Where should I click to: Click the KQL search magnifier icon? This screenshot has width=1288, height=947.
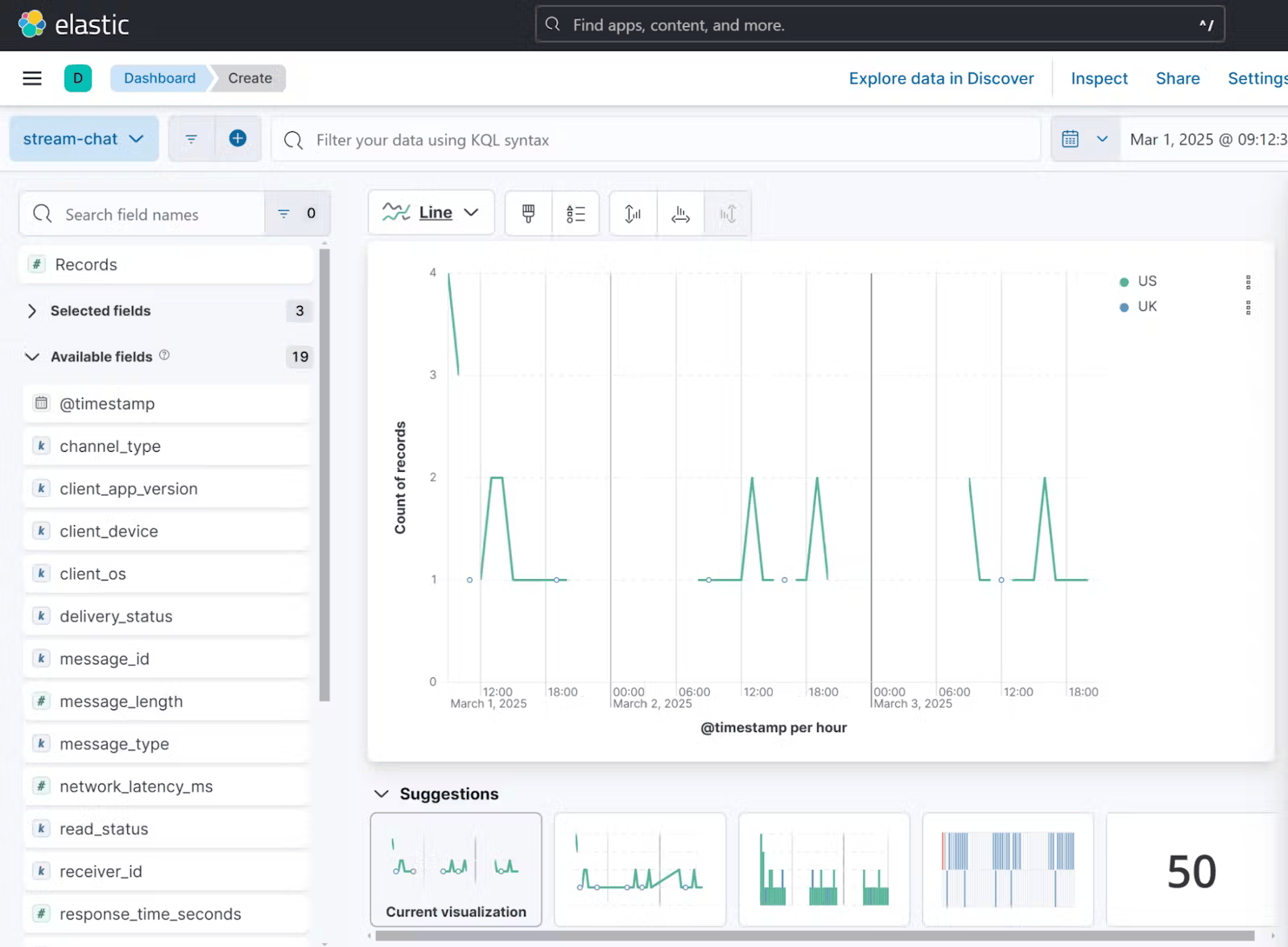(x=294, y=140)
